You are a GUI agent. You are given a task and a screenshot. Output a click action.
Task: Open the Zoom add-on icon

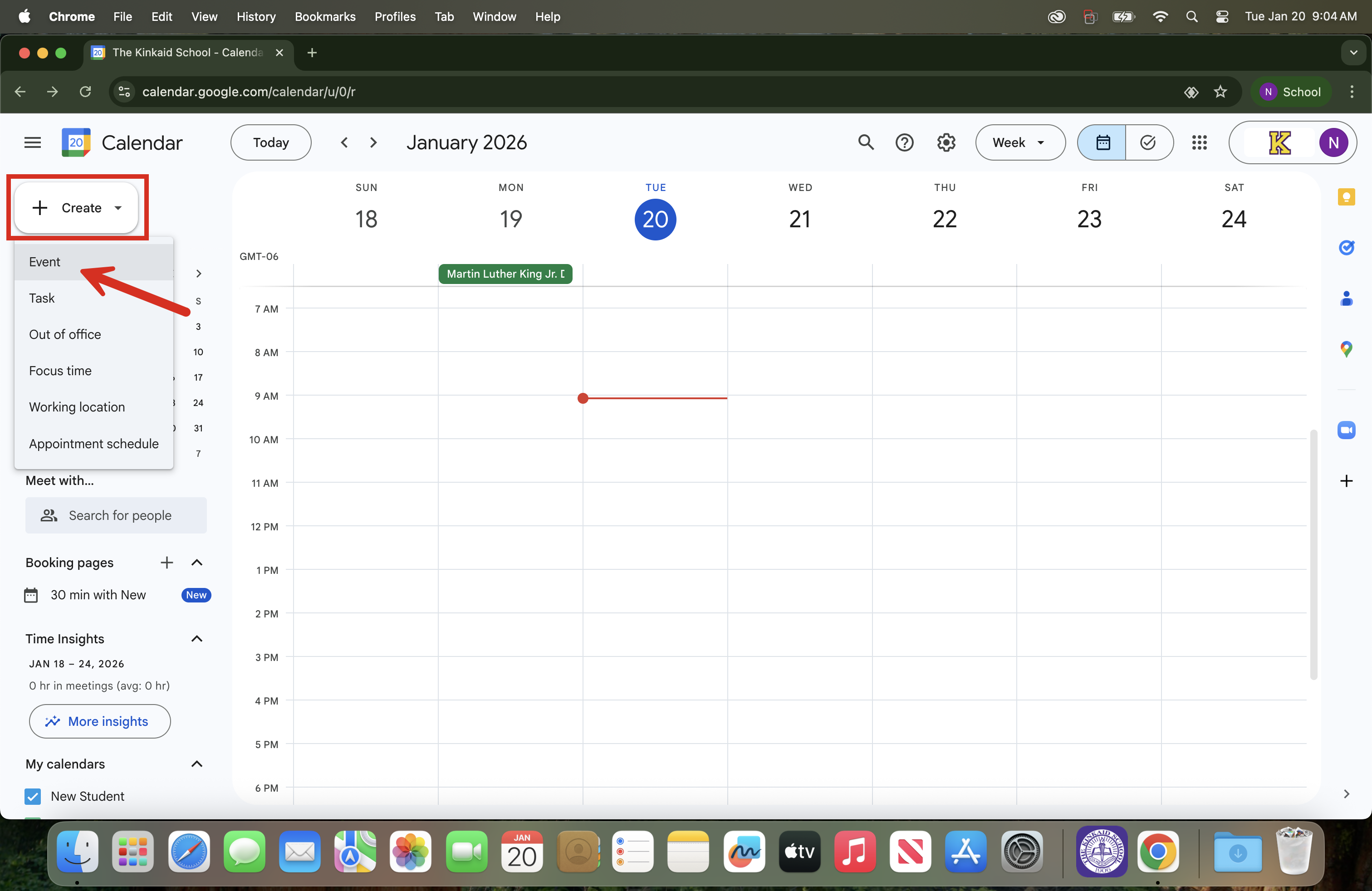coord(1346,430)
